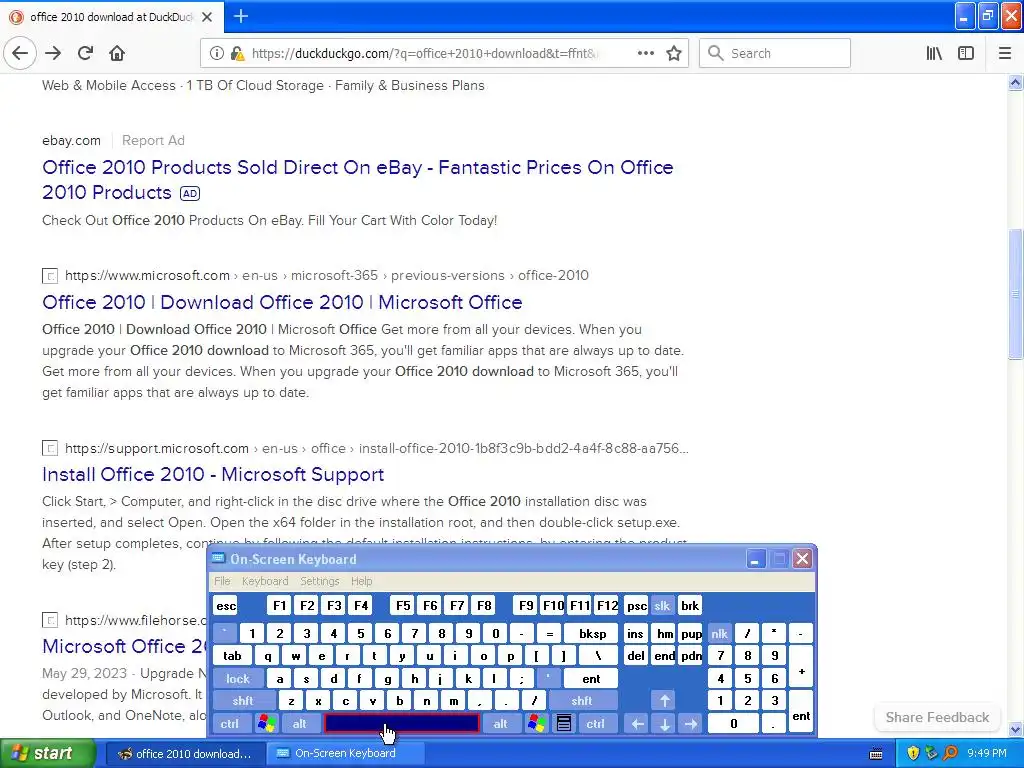Toggle the right ctrl key

(x=596, y=724)
